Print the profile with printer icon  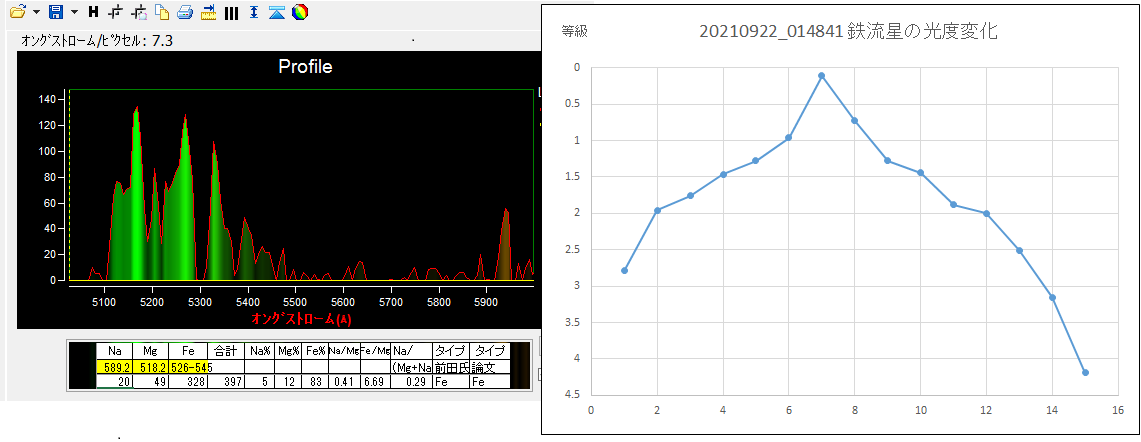tap(185, 12)
